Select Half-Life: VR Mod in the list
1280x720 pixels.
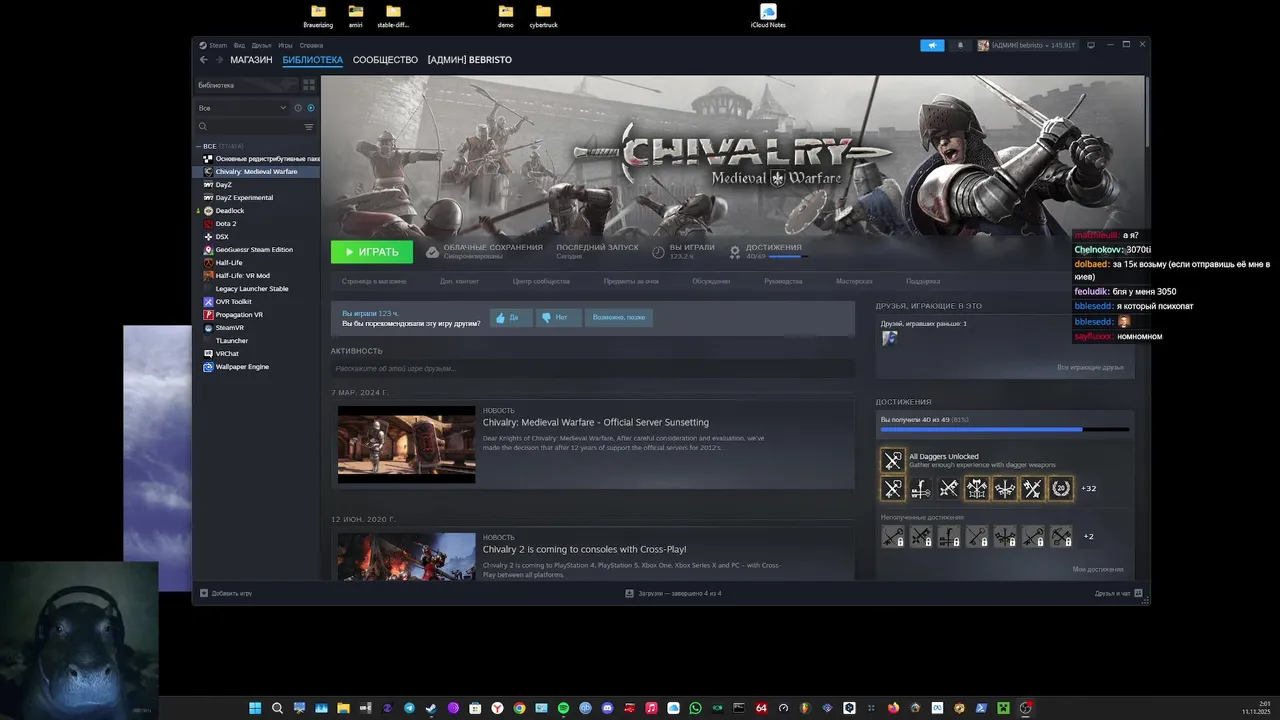pos(256,276)
